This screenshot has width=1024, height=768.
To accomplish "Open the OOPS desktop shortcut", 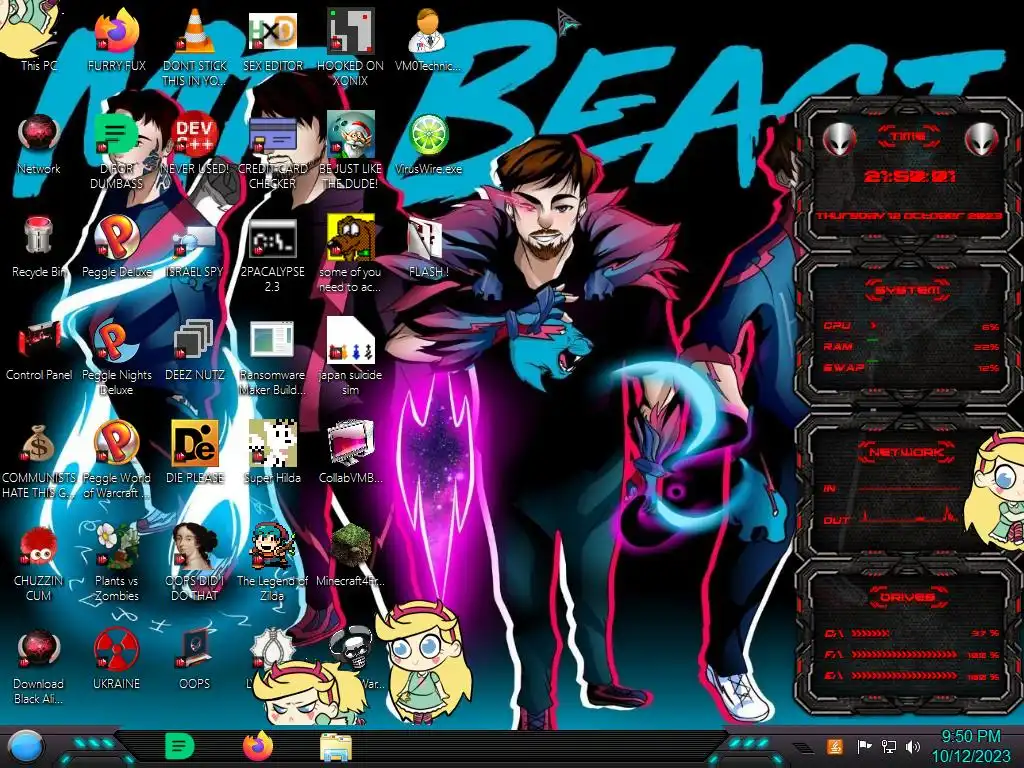I will [x=194, y=649].
